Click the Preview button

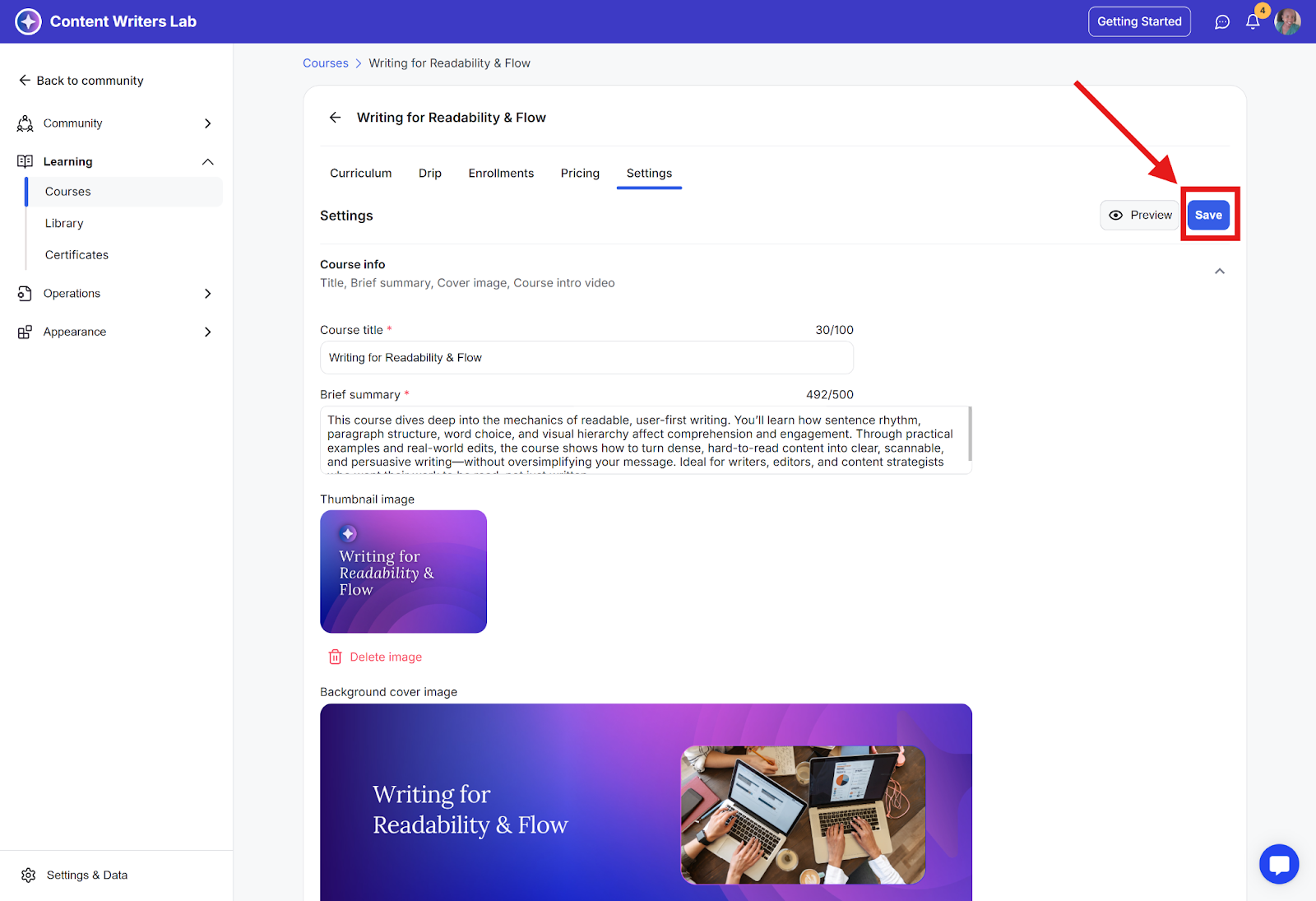pyautogui.click(x=1140, y=215)
